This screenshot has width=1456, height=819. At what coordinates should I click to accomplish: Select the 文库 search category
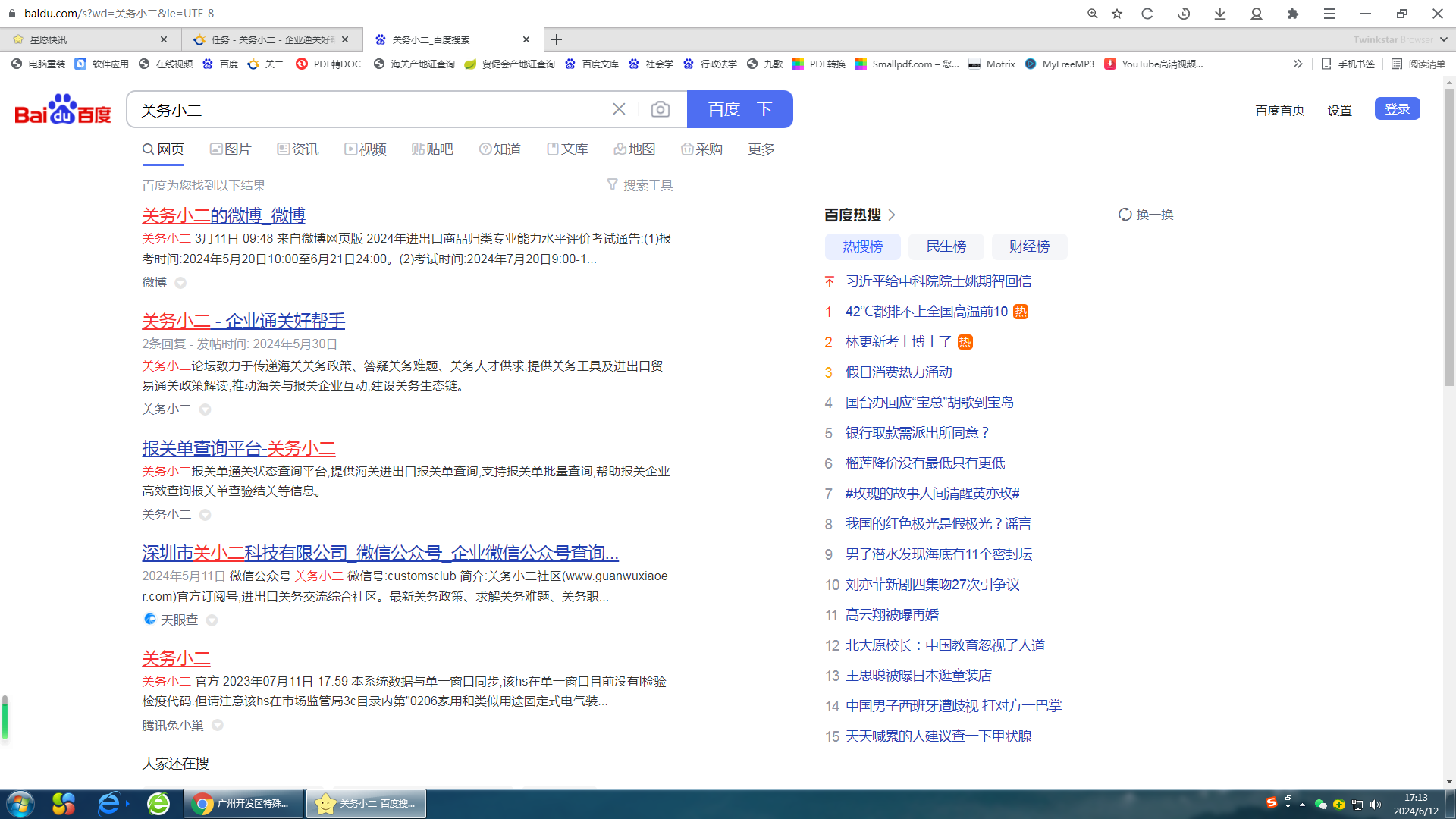tap(567, 149)
